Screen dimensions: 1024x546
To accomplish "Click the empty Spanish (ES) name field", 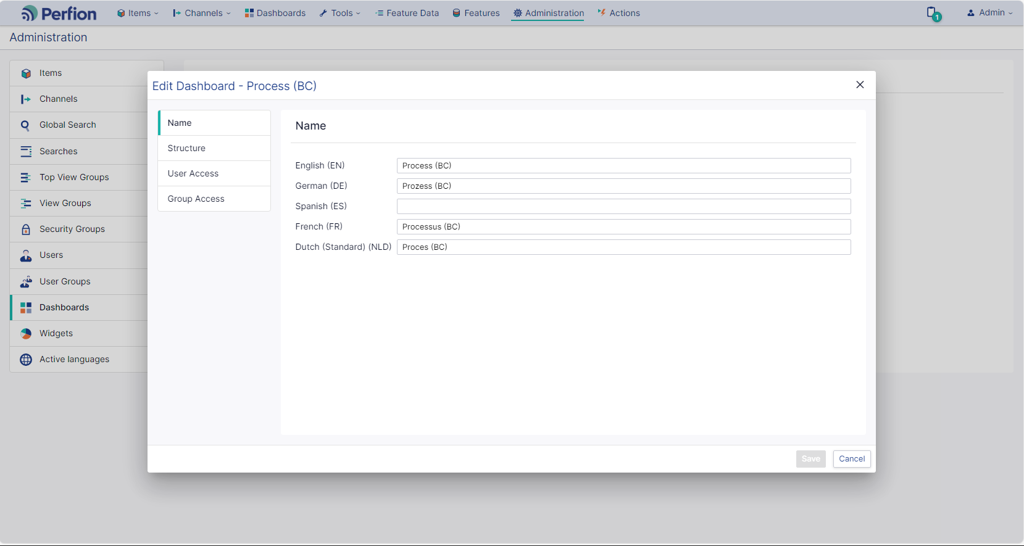I will [x=624, y=206].
